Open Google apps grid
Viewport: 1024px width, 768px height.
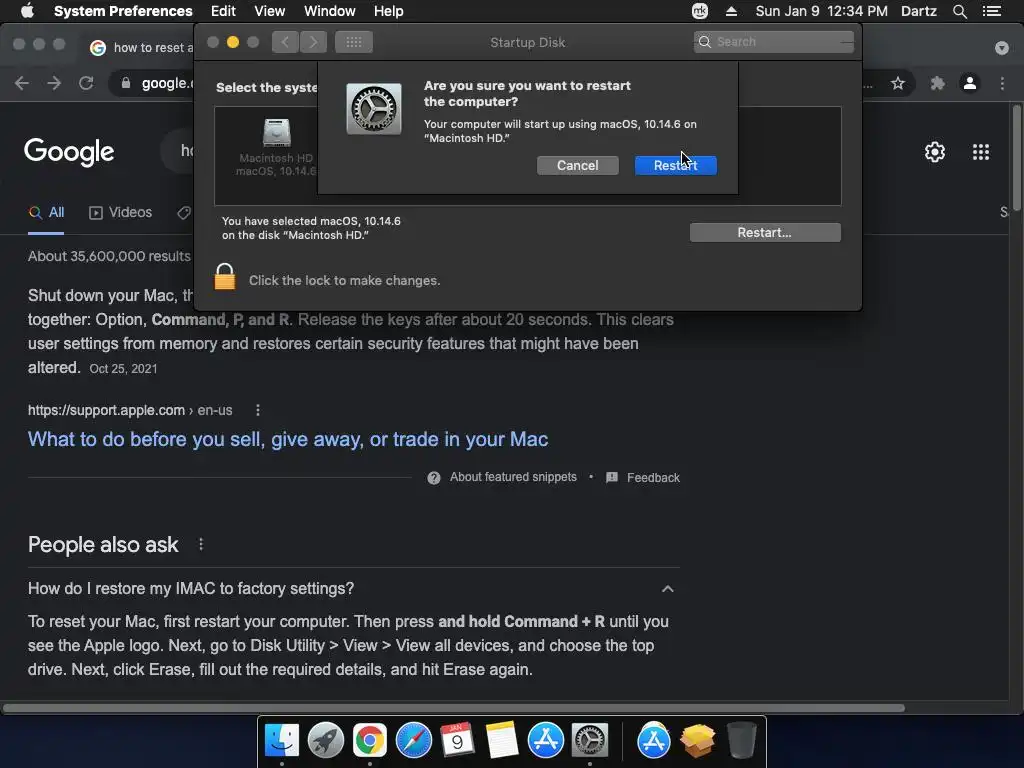click(981, 152)
